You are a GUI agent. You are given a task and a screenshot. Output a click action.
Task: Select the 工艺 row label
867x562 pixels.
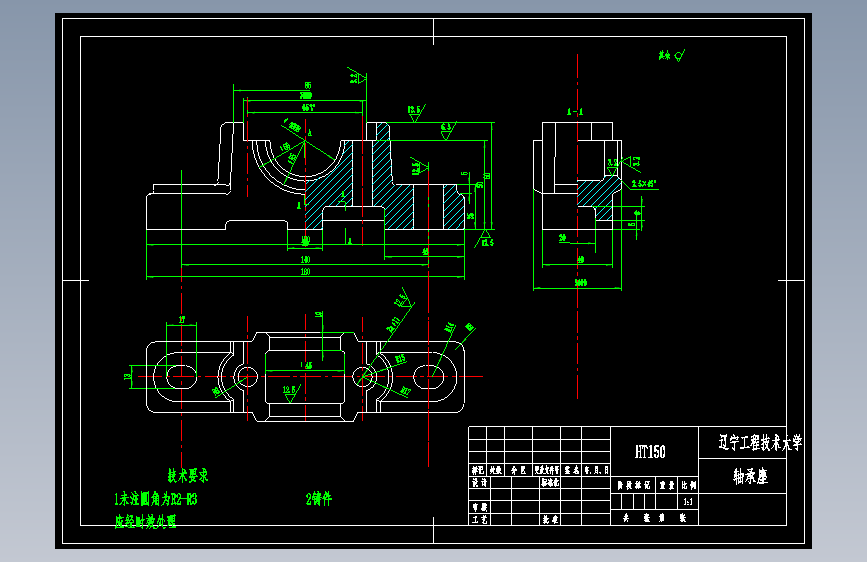coord(479,519)
